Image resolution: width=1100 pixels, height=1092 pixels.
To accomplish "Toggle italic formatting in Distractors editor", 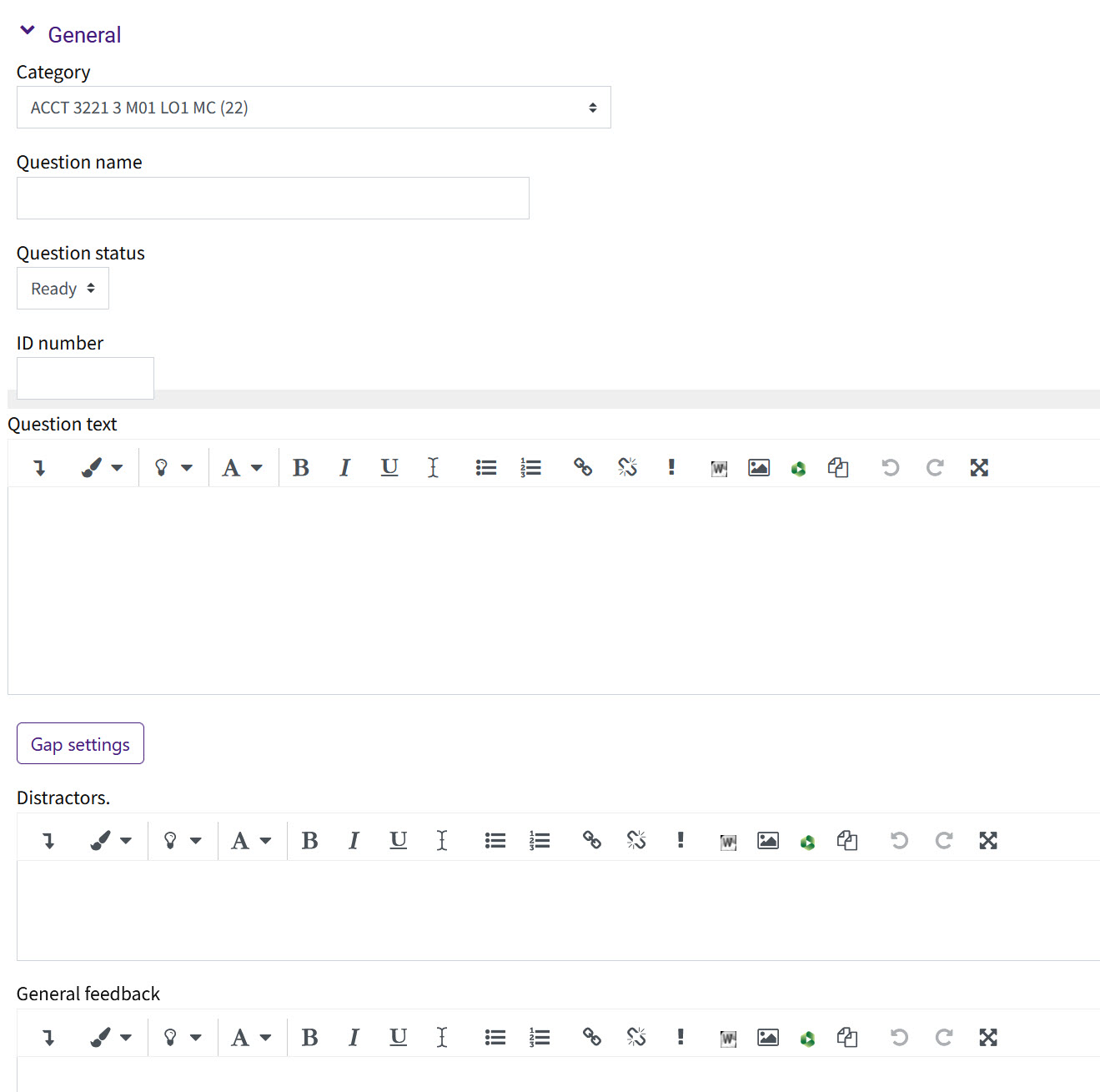I will point(354,840).
